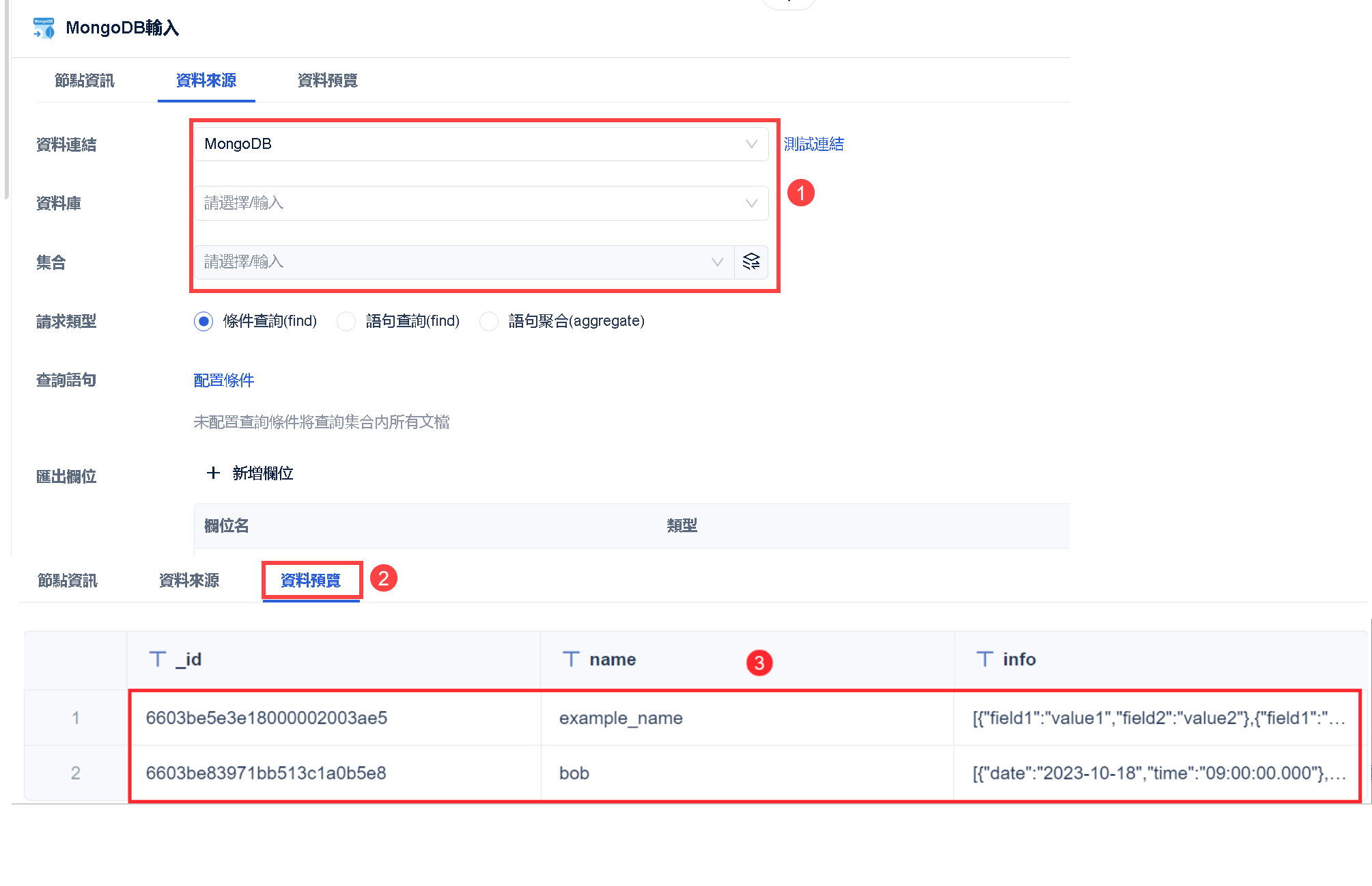This screenshot has width=1372, height=886.
Task: Switch to the top 資料預覽 tab
Action: click(x=327, y=81)
